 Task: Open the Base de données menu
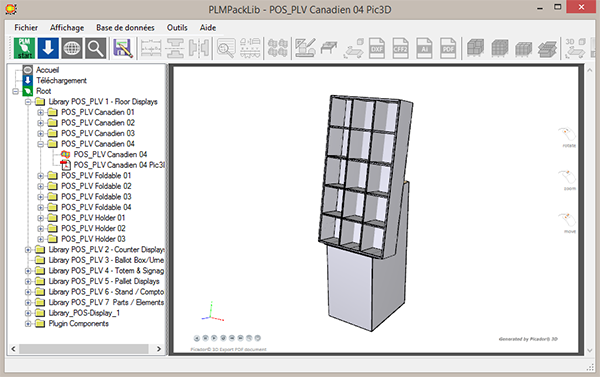point(125,28)
